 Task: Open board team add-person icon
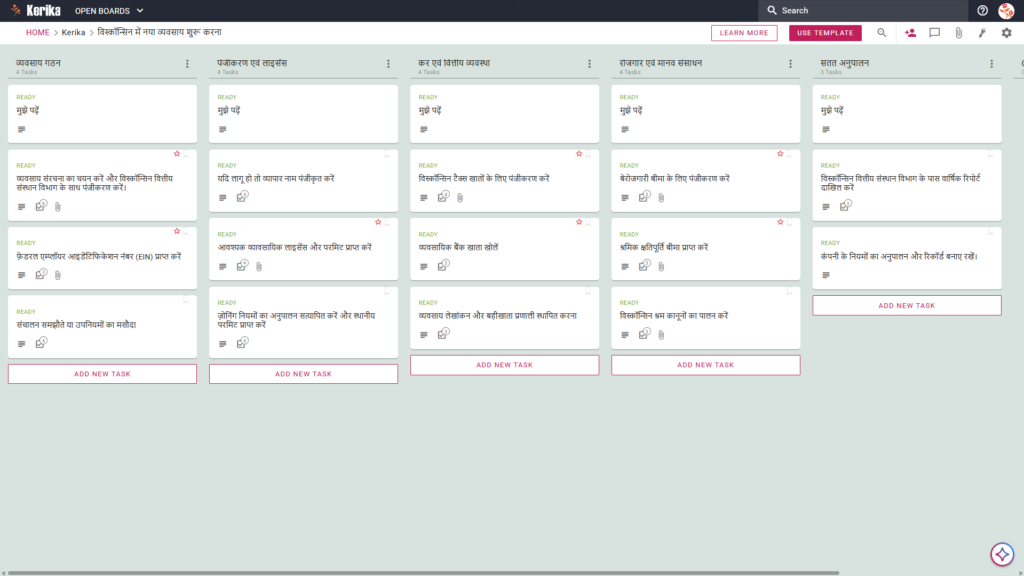coord(910,33)
